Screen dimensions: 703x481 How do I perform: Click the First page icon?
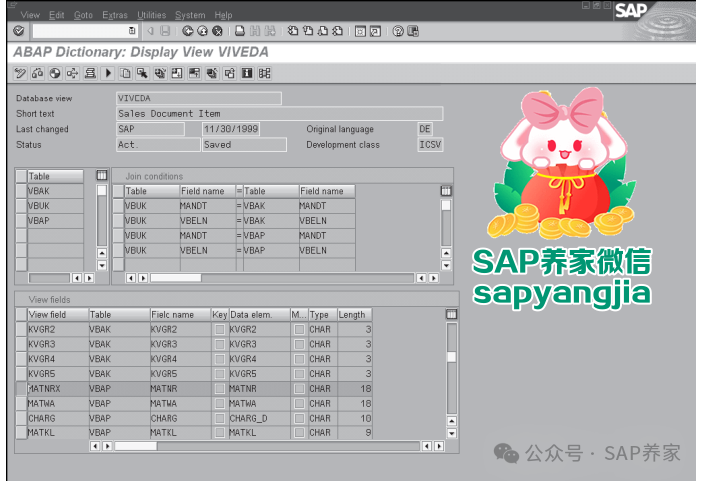[x=293, y=31]
